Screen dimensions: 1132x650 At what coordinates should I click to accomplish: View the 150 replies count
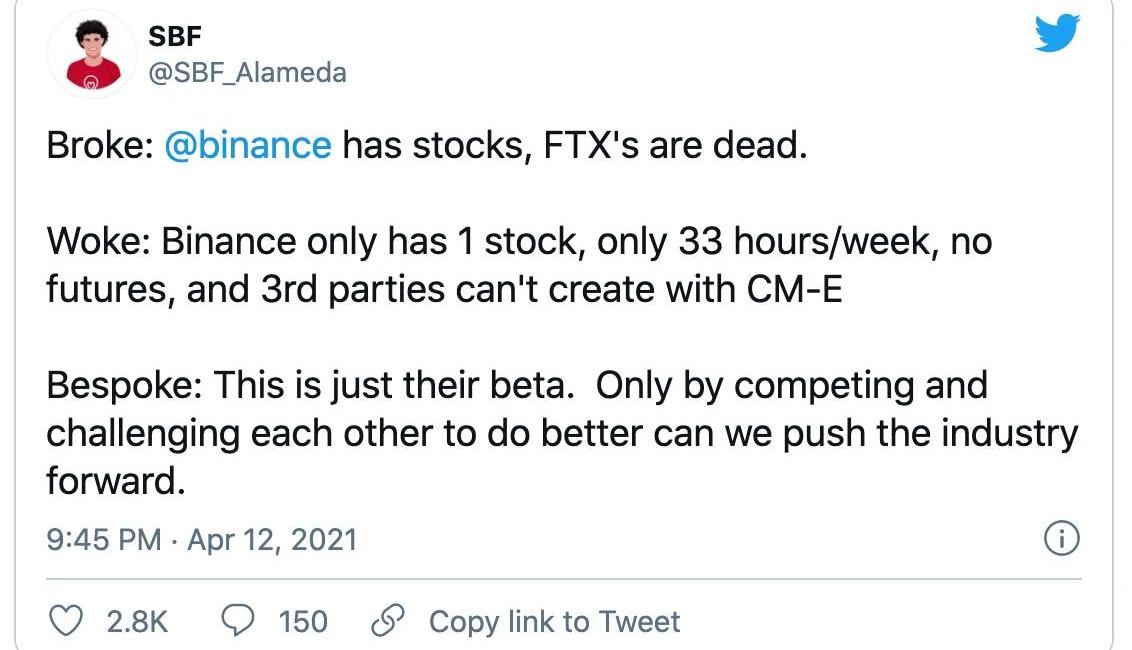(x=303, y=622)
